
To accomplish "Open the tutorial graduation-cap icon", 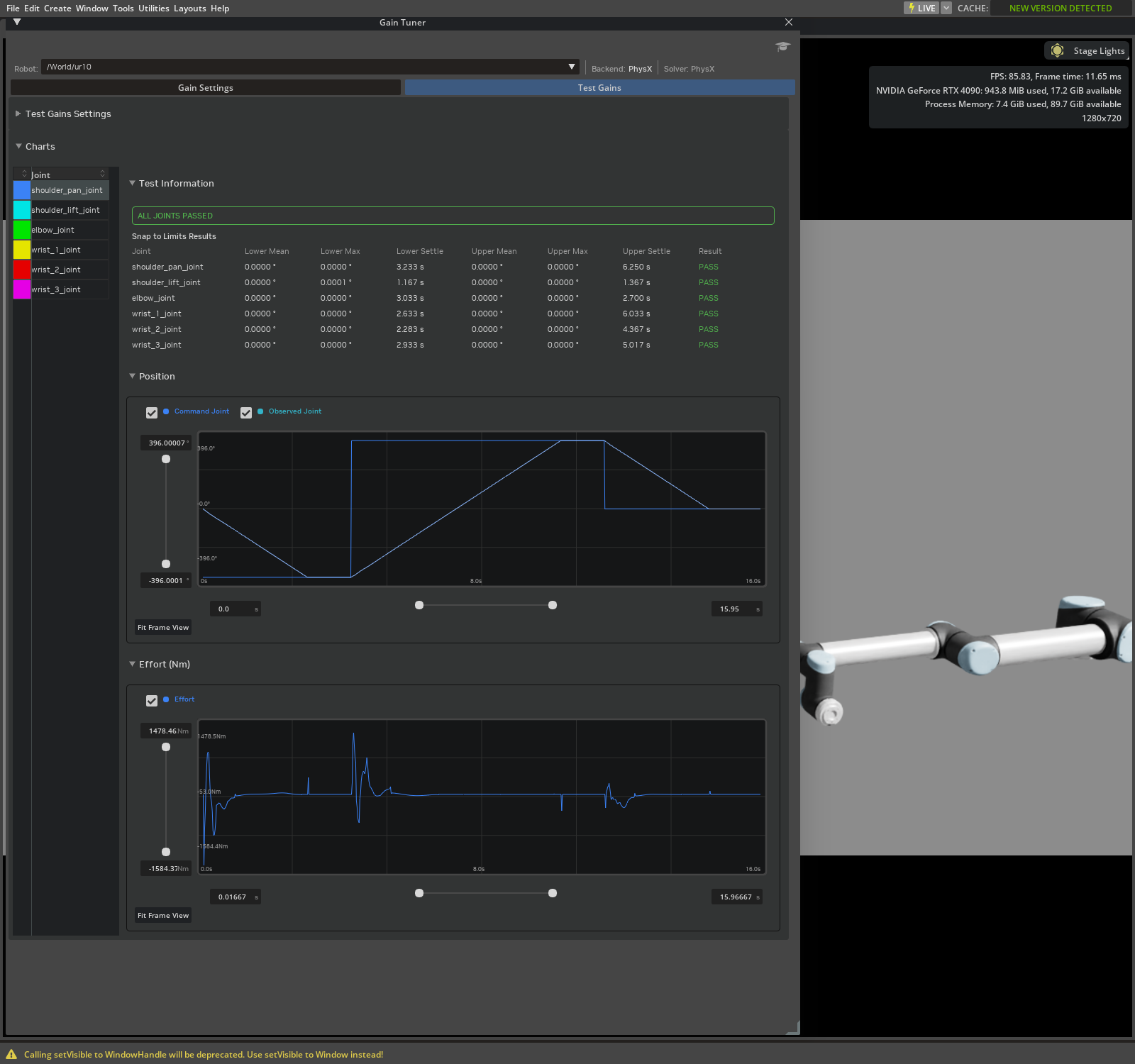I will [782, 47].
